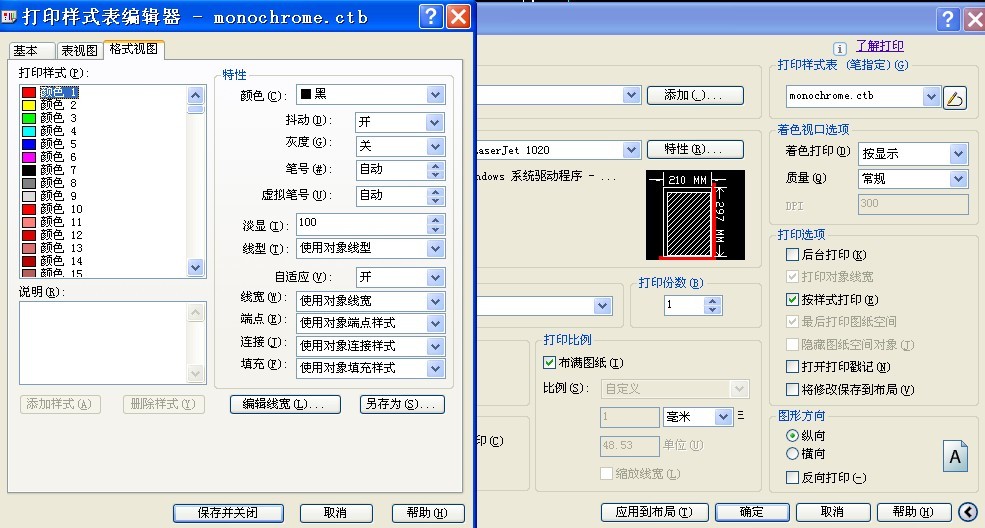Click the round collapse arrow icon at bottom right
985x528 pixels.
click(969, 512)
